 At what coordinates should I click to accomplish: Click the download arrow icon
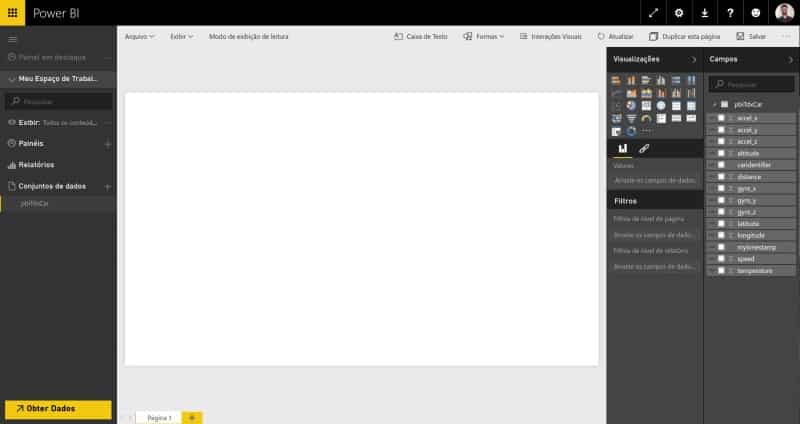705,13
